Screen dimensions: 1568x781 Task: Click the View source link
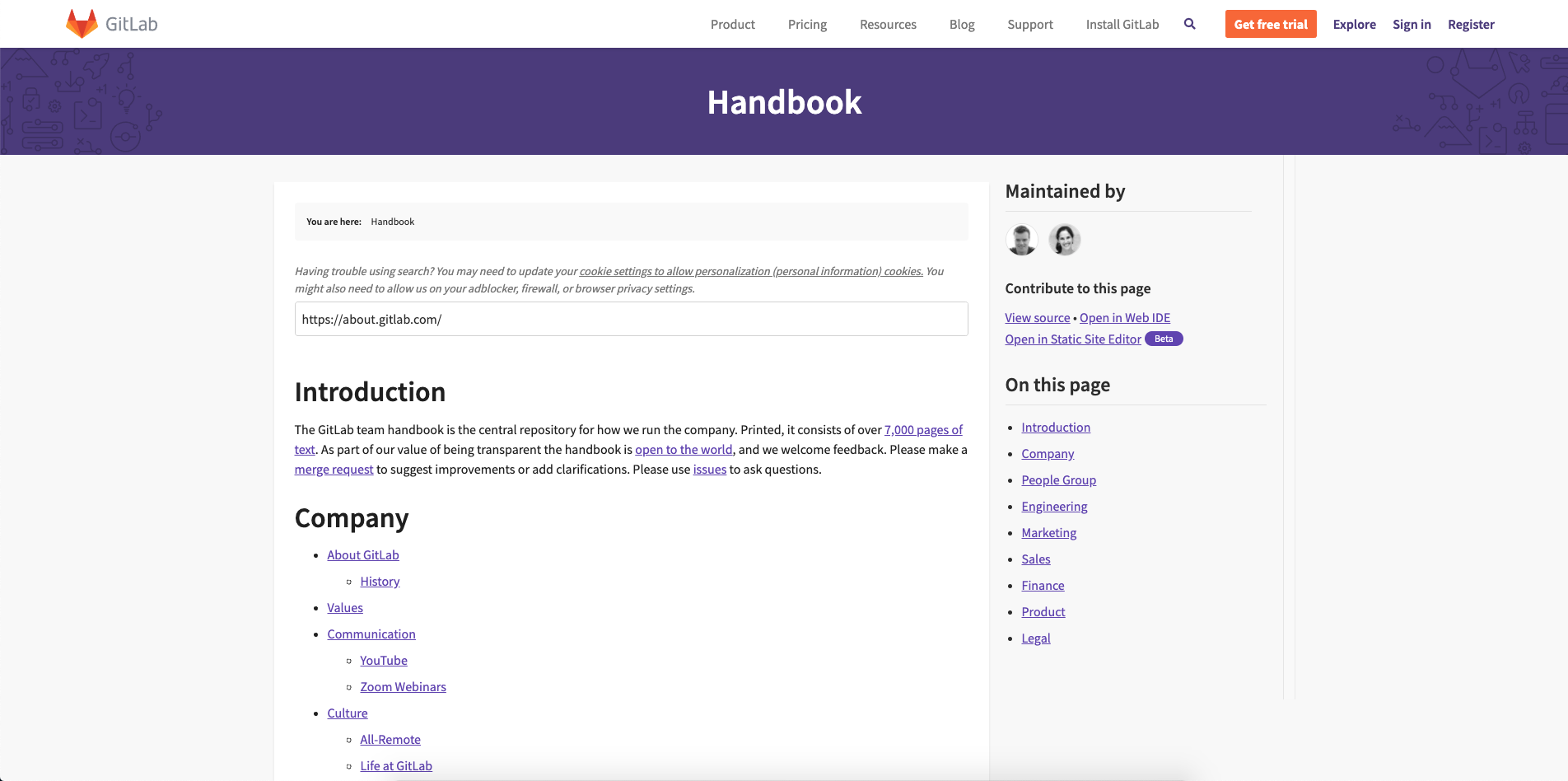[x=1038, y=318]
